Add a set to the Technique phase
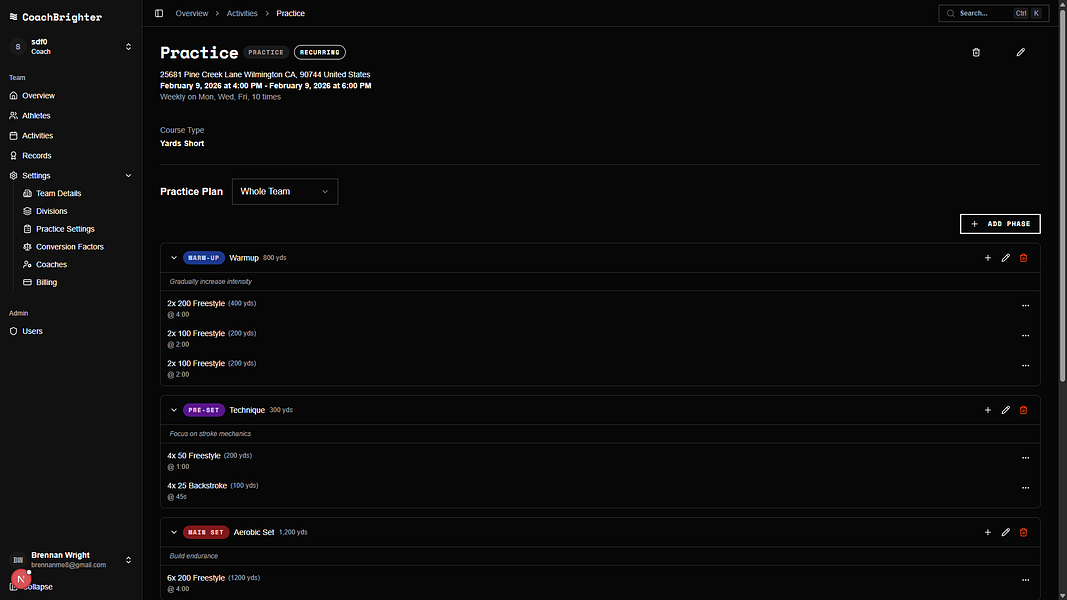1067x600 pixels. click(x=987, y=410)
